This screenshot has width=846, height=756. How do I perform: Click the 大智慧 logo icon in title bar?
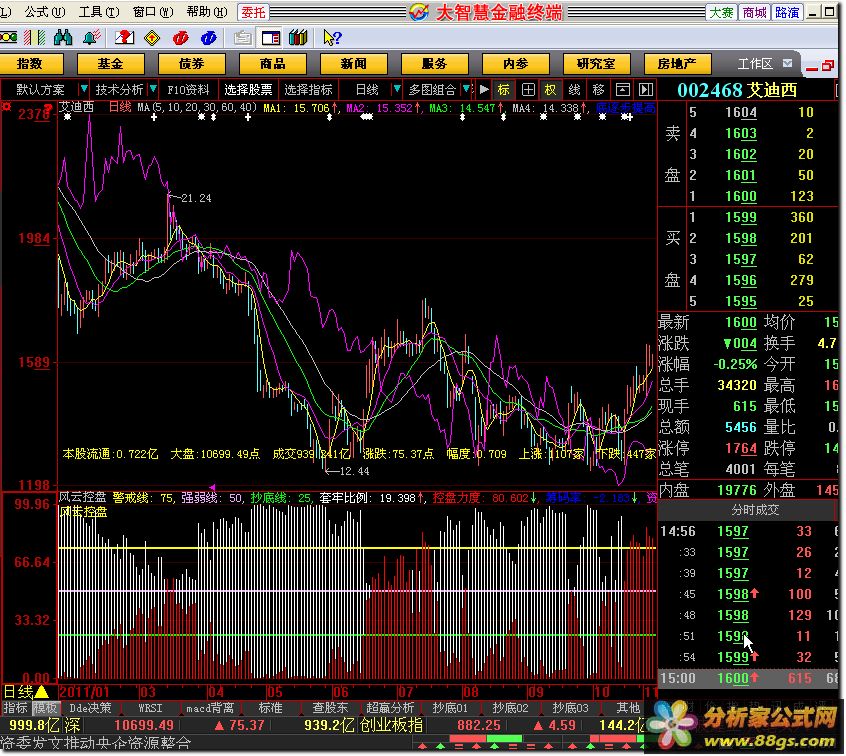[x=419, y=12]
